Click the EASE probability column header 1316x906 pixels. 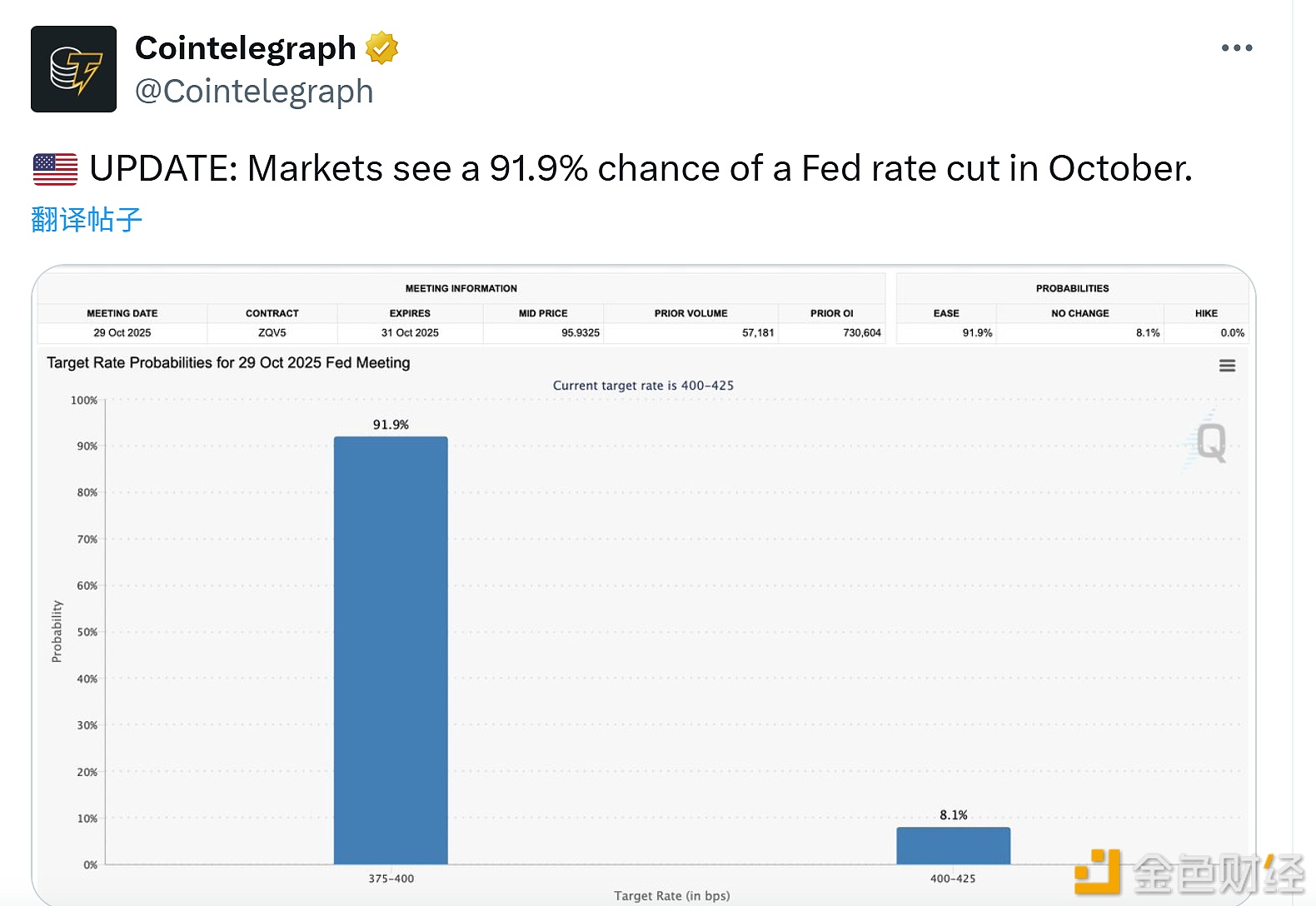tap(946, 313)
